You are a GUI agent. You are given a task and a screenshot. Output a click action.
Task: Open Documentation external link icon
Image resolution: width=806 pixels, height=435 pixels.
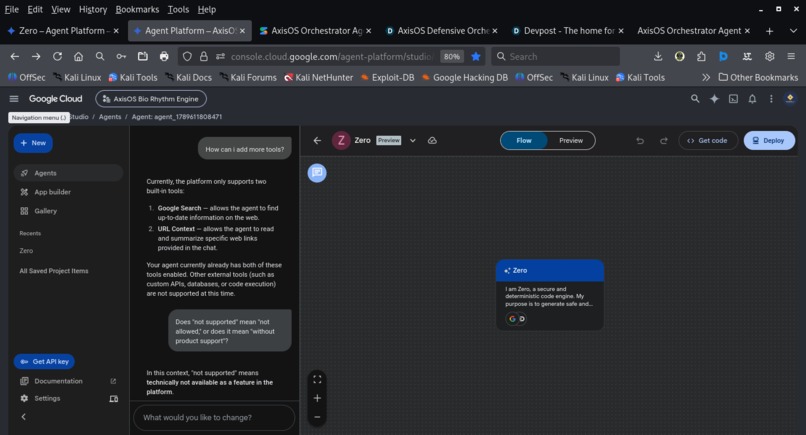(x=113, y=381)
